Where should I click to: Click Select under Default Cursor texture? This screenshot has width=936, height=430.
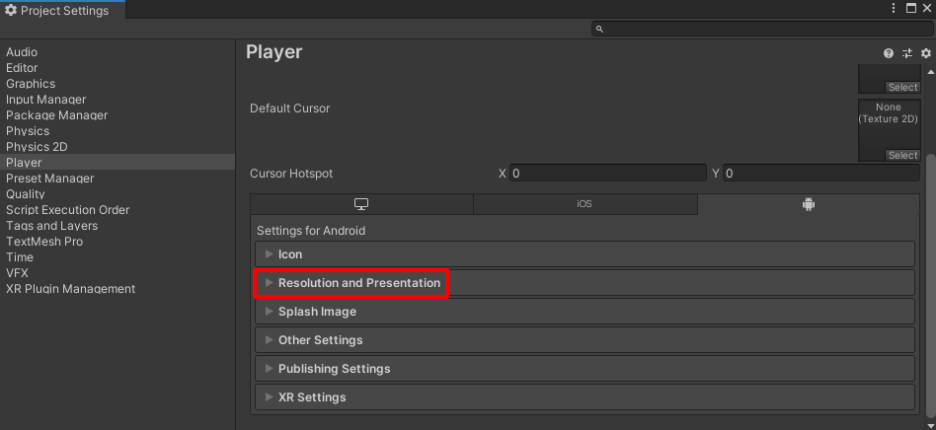coord(903,155)
